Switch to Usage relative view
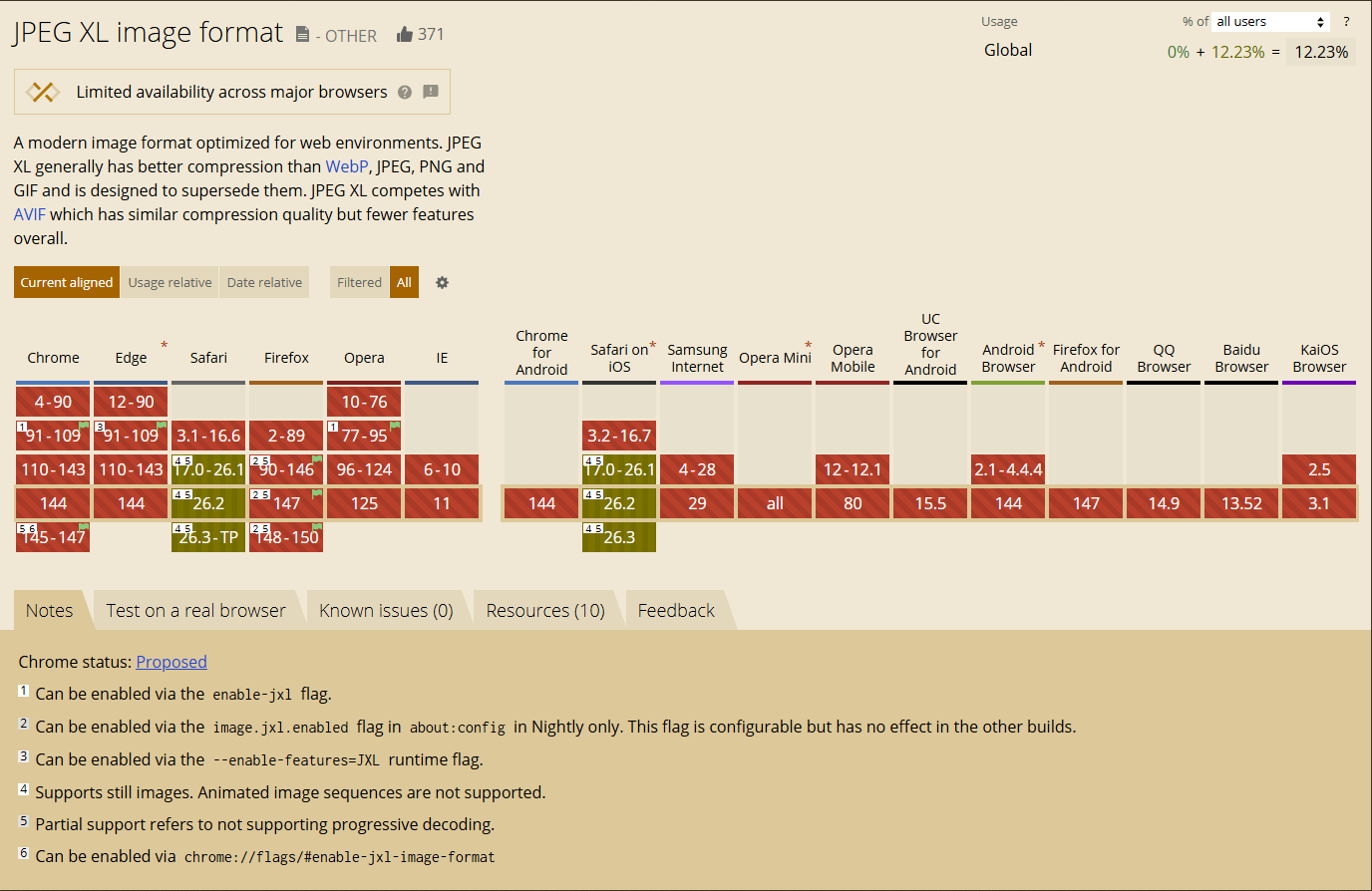The height and width of the screenshot is (891, 1372). click(x=170, y=283)
